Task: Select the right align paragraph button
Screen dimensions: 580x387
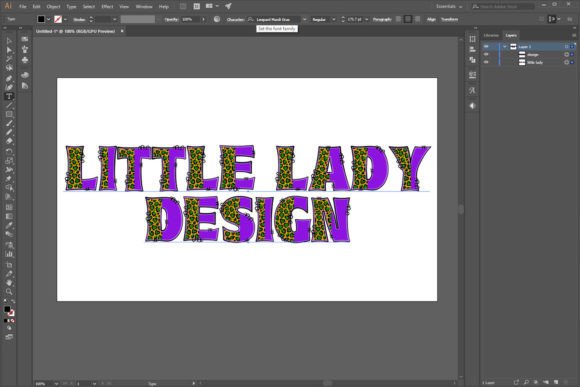Action: coord(417,19)
